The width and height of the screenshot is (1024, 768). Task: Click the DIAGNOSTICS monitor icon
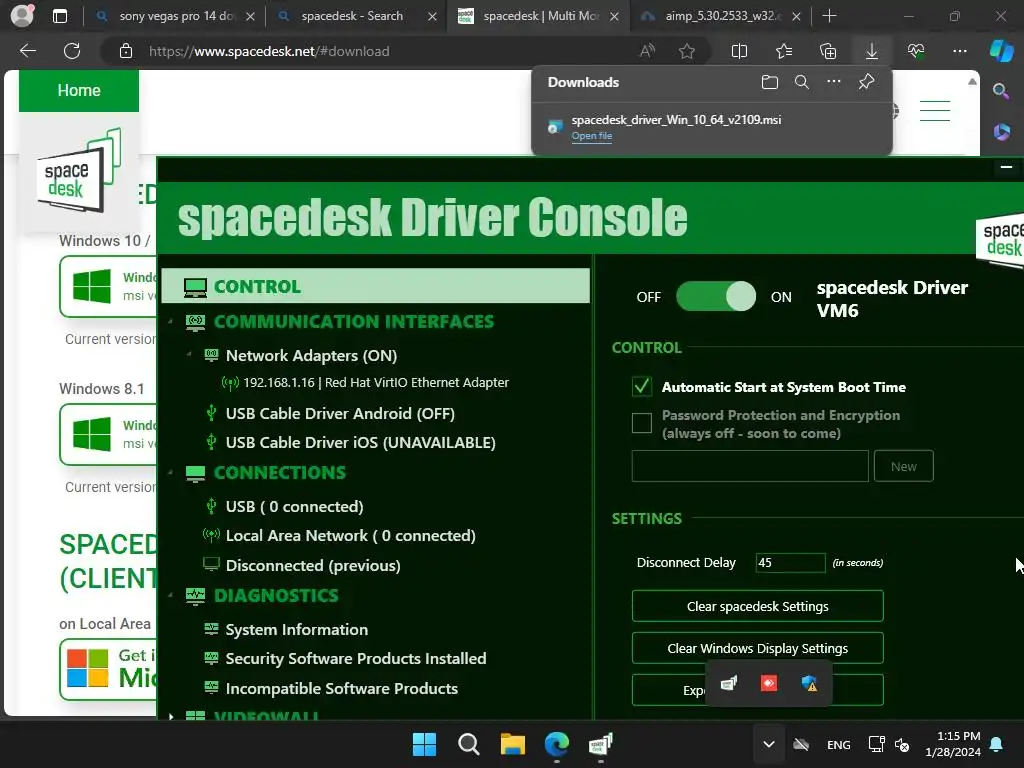tap(195, 596)
